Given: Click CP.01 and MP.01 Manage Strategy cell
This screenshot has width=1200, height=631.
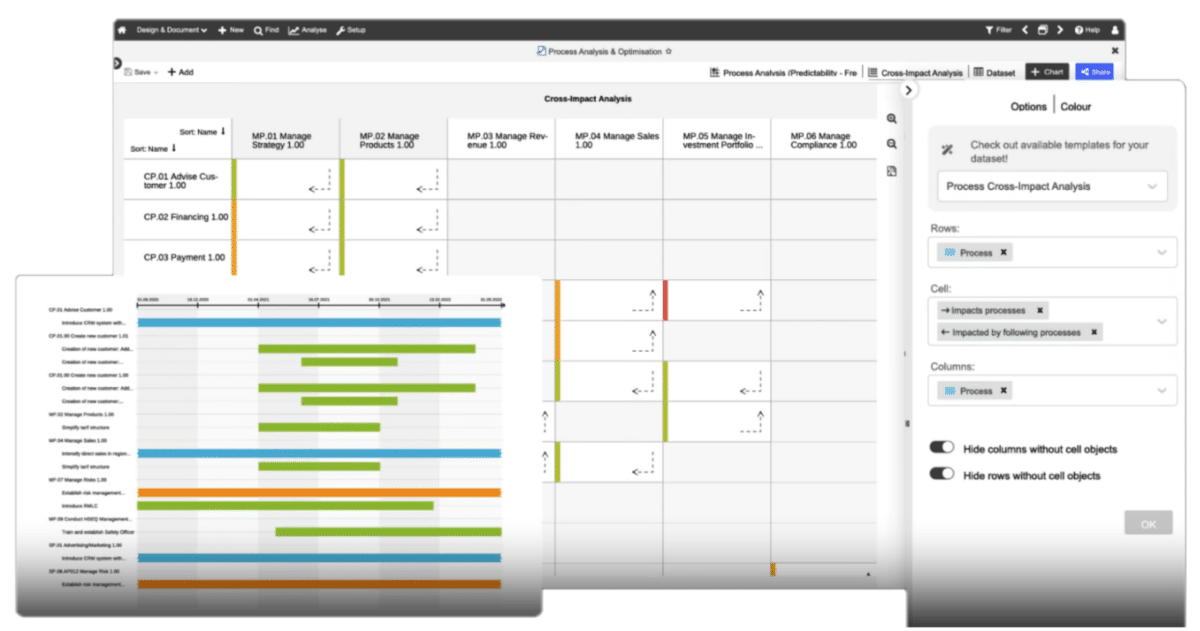Looking at the screenshot, I should pyautogui.click(x=288, y=180).
